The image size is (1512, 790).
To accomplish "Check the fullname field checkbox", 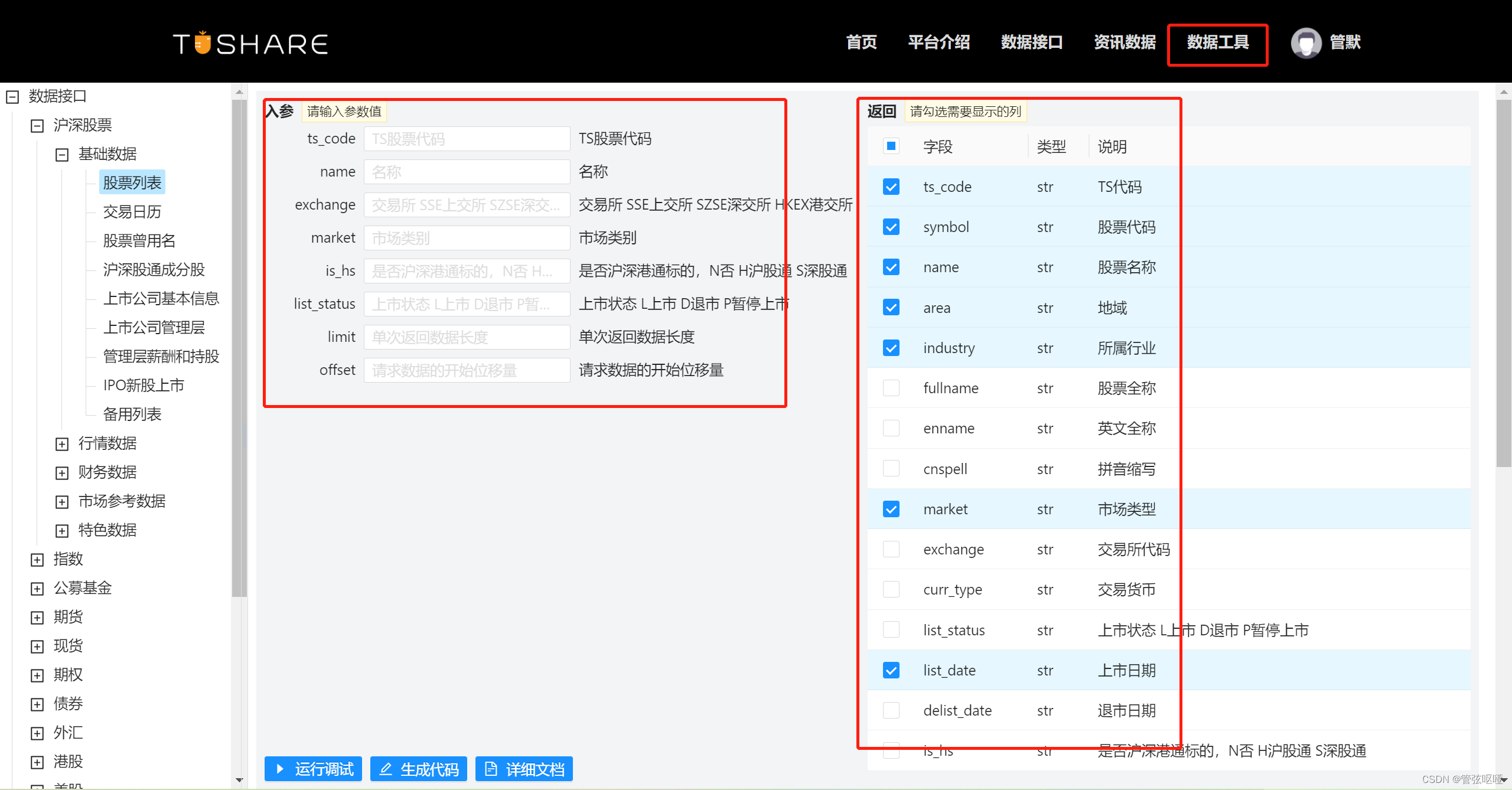I will point(891,388).
